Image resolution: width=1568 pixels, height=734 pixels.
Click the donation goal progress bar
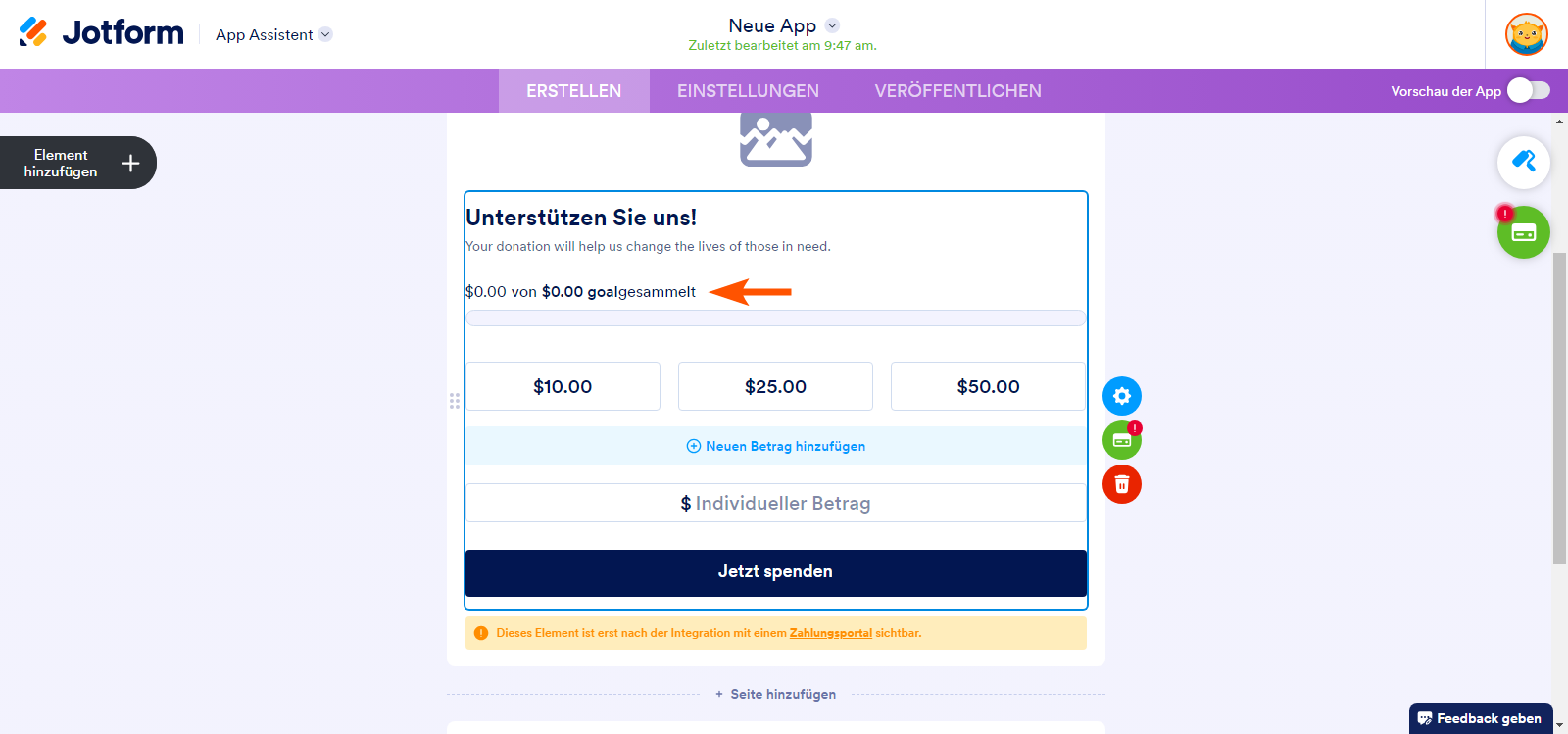(775, 318)
